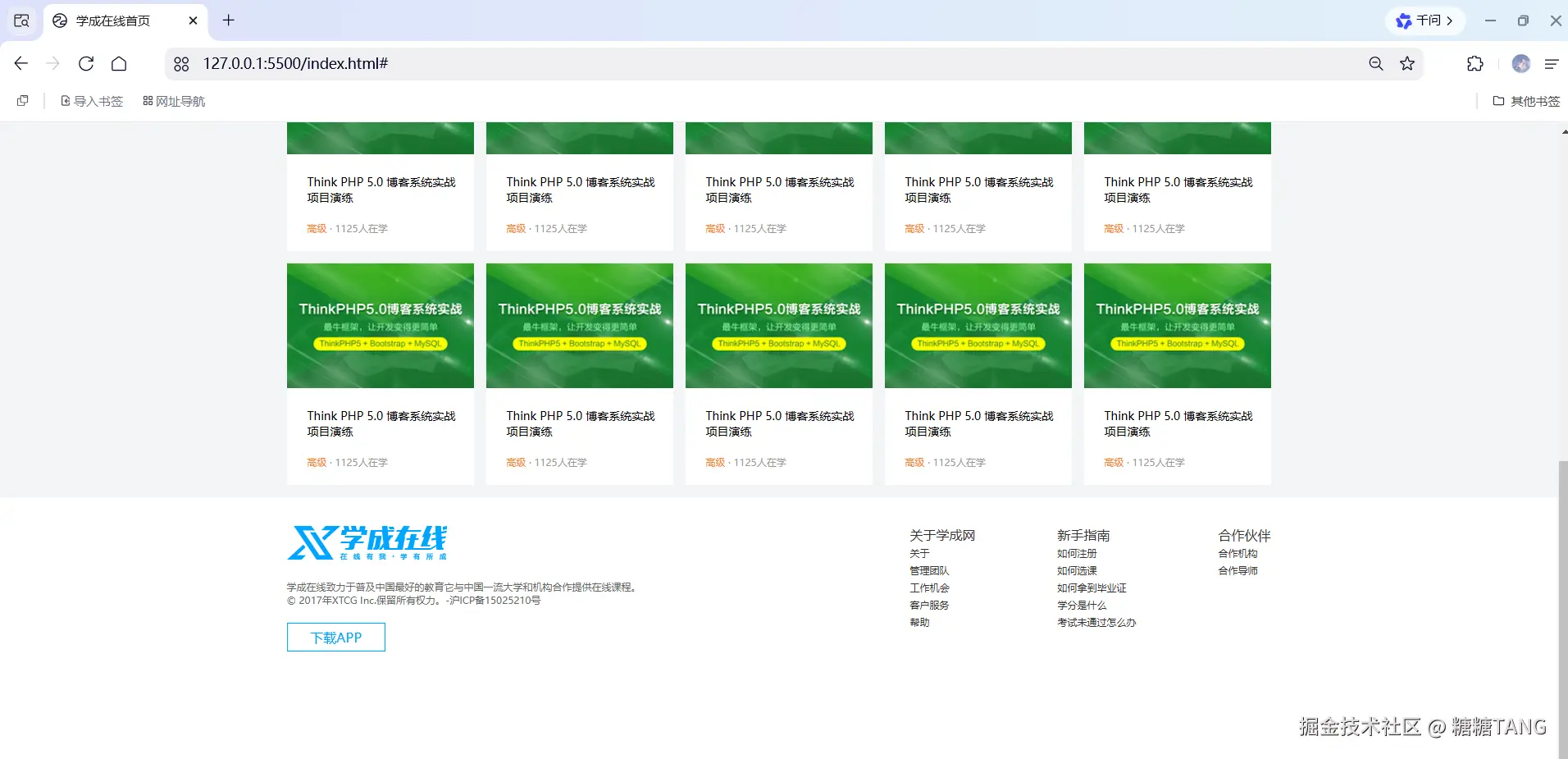Viewport: 1568px width, 759px height.
Task: Open the zoom magnifier icon in address bar
Action: [x=1376, y=63]
